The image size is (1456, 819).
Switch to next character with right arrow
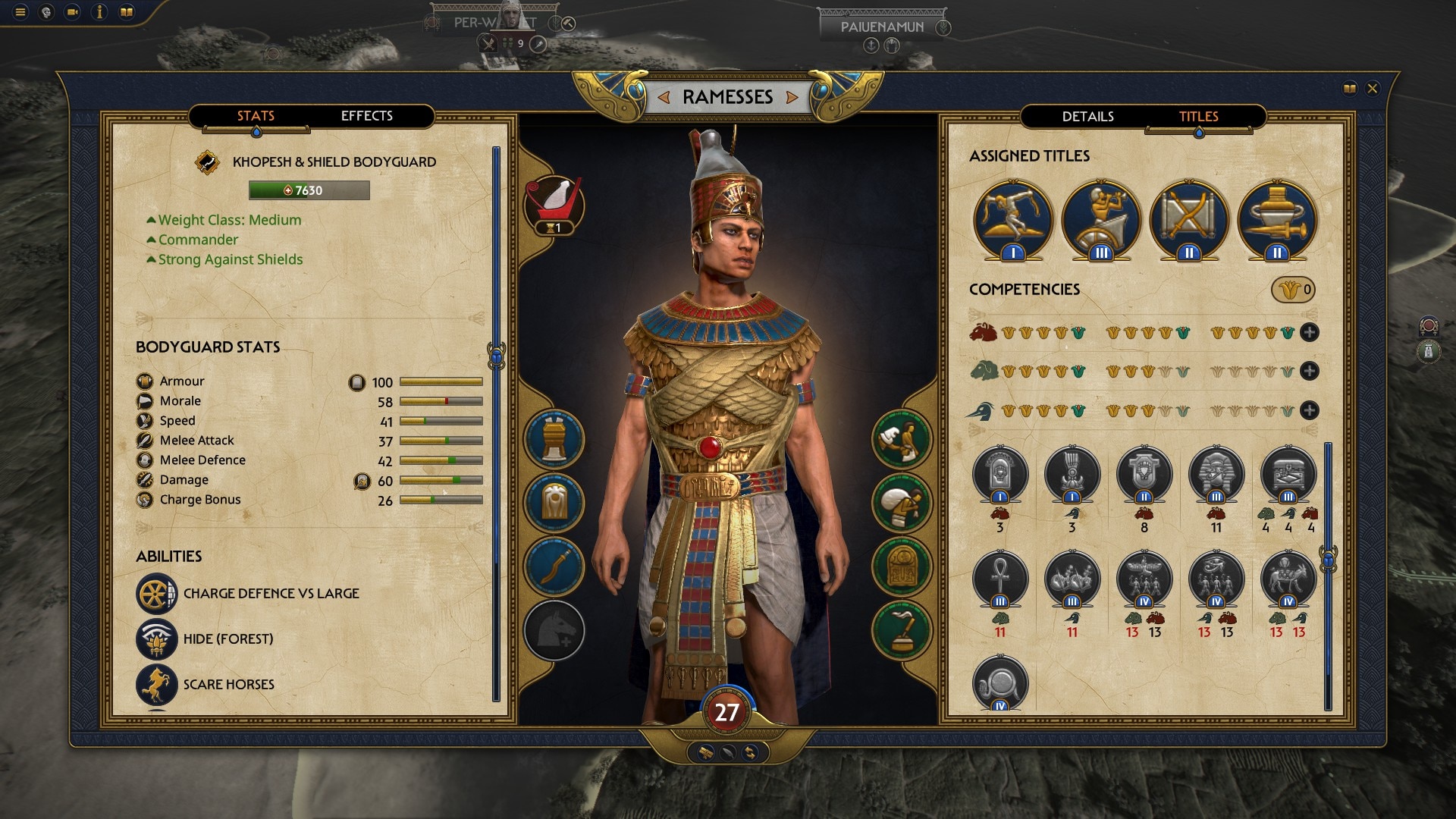pos(792,97)
